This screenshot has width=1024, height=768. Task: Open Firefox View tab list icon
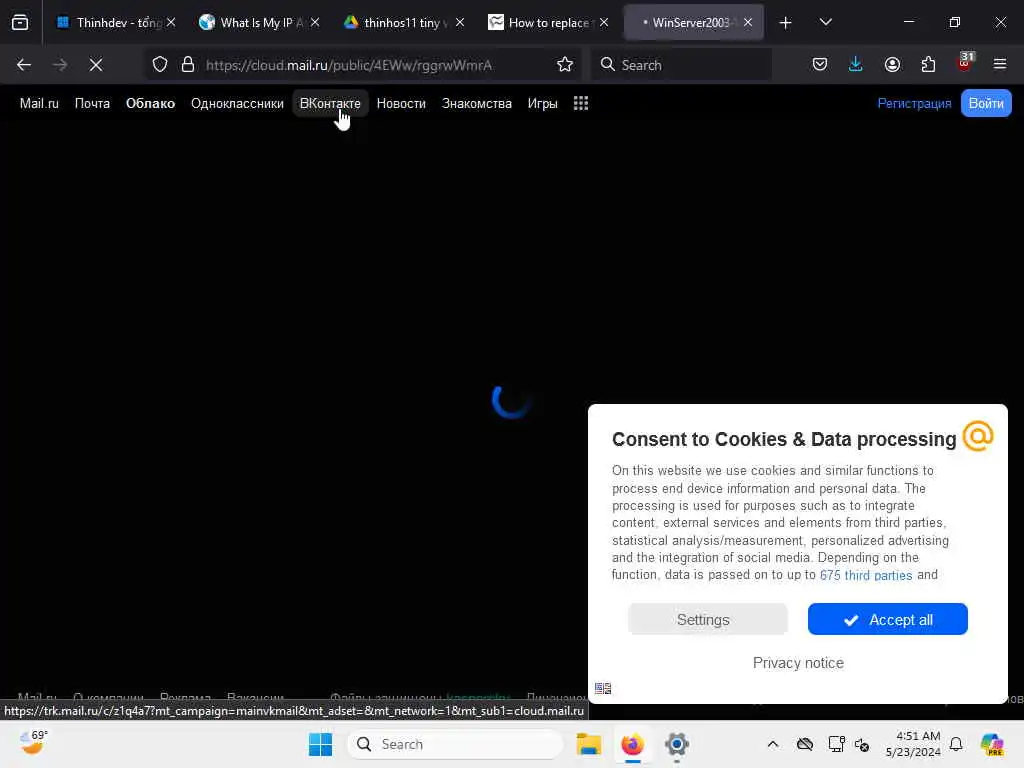[x=20, y=23]
